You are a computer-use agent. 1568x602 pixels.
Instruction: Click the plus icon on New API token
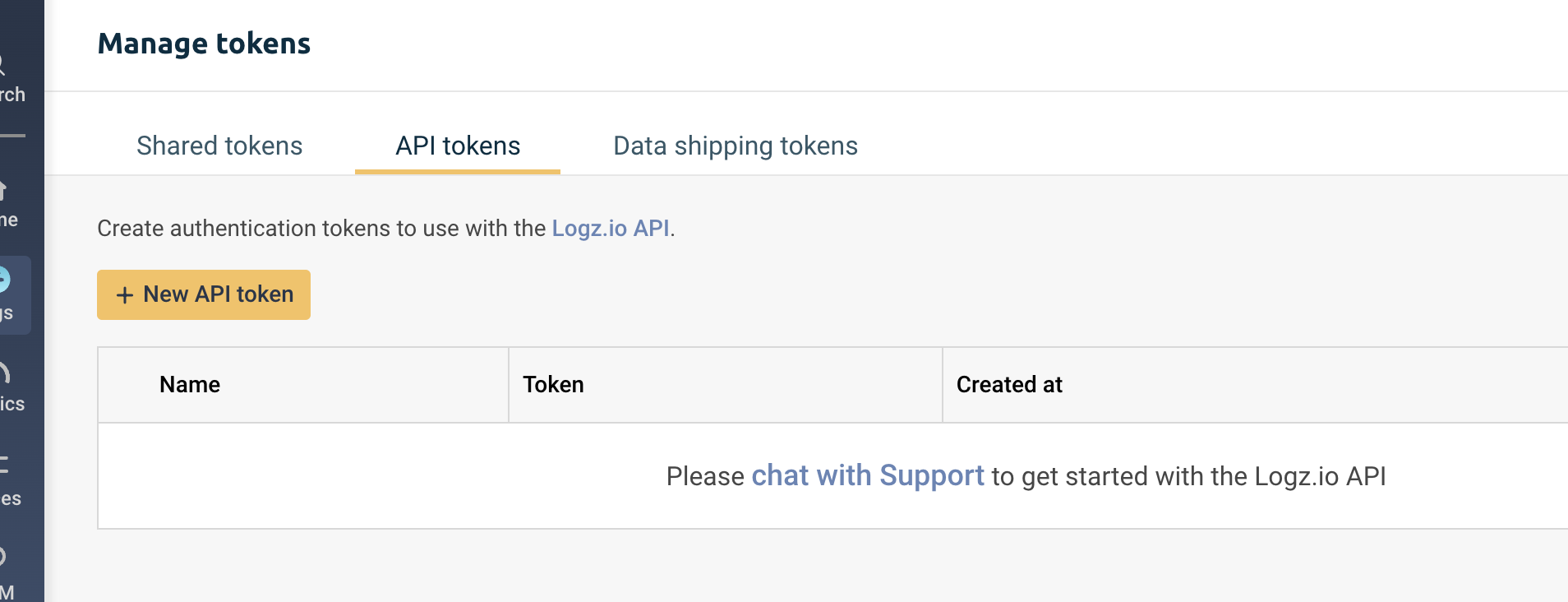[x=125, y=295]
